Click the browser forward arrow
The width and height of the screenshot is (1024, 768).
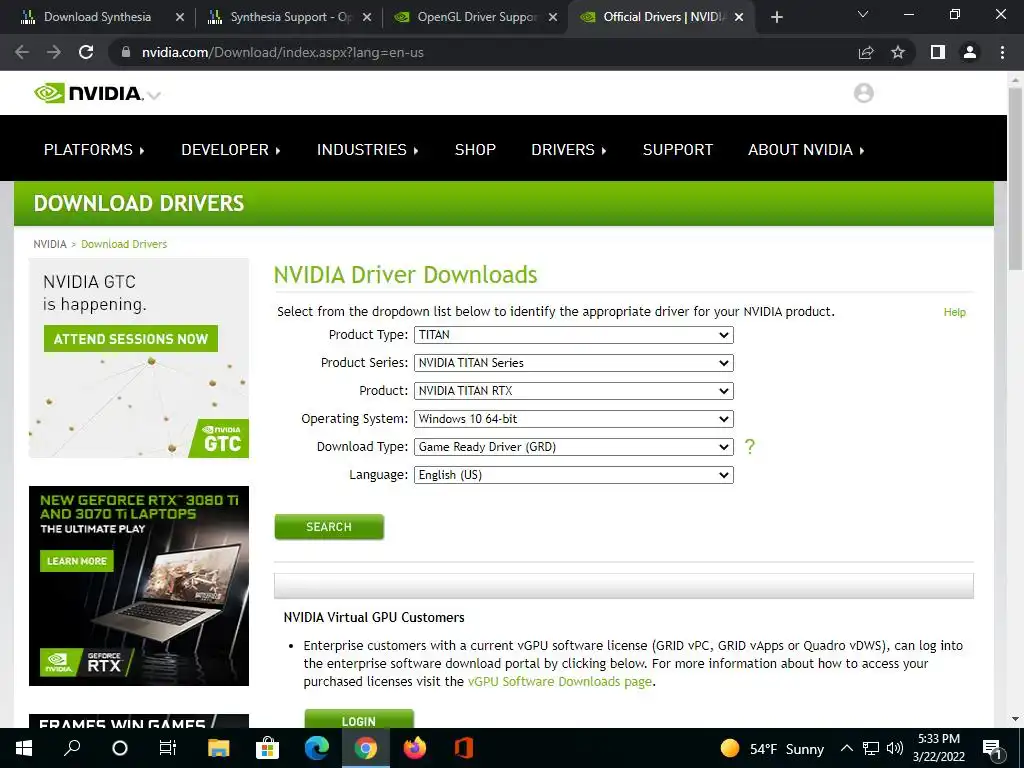[x=54, y=52]
